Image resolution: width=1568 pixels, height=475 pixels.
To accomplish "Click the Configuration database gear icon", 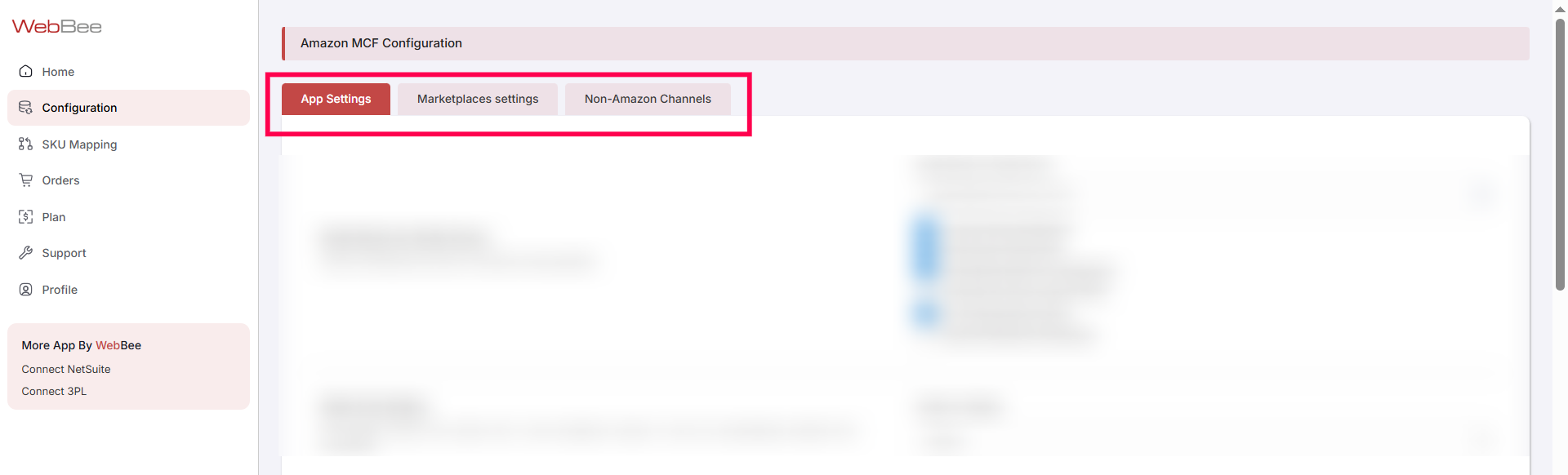I will (26, 108).
